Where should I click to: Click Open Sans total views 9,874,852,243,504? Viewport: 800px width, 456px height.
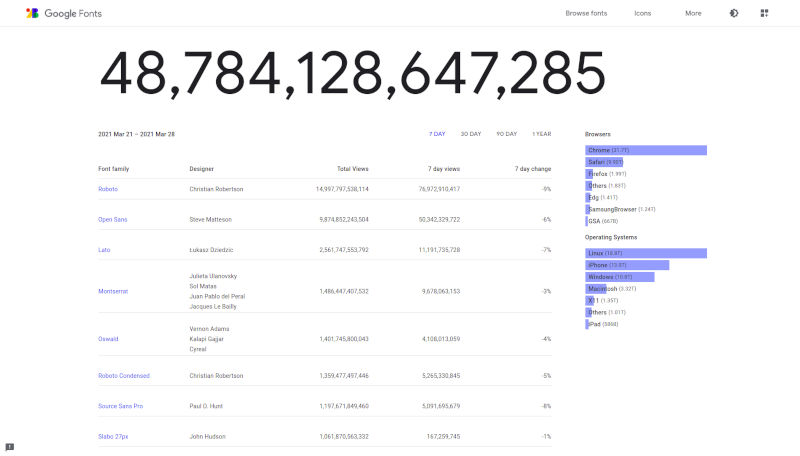click(x=344, y=220)
